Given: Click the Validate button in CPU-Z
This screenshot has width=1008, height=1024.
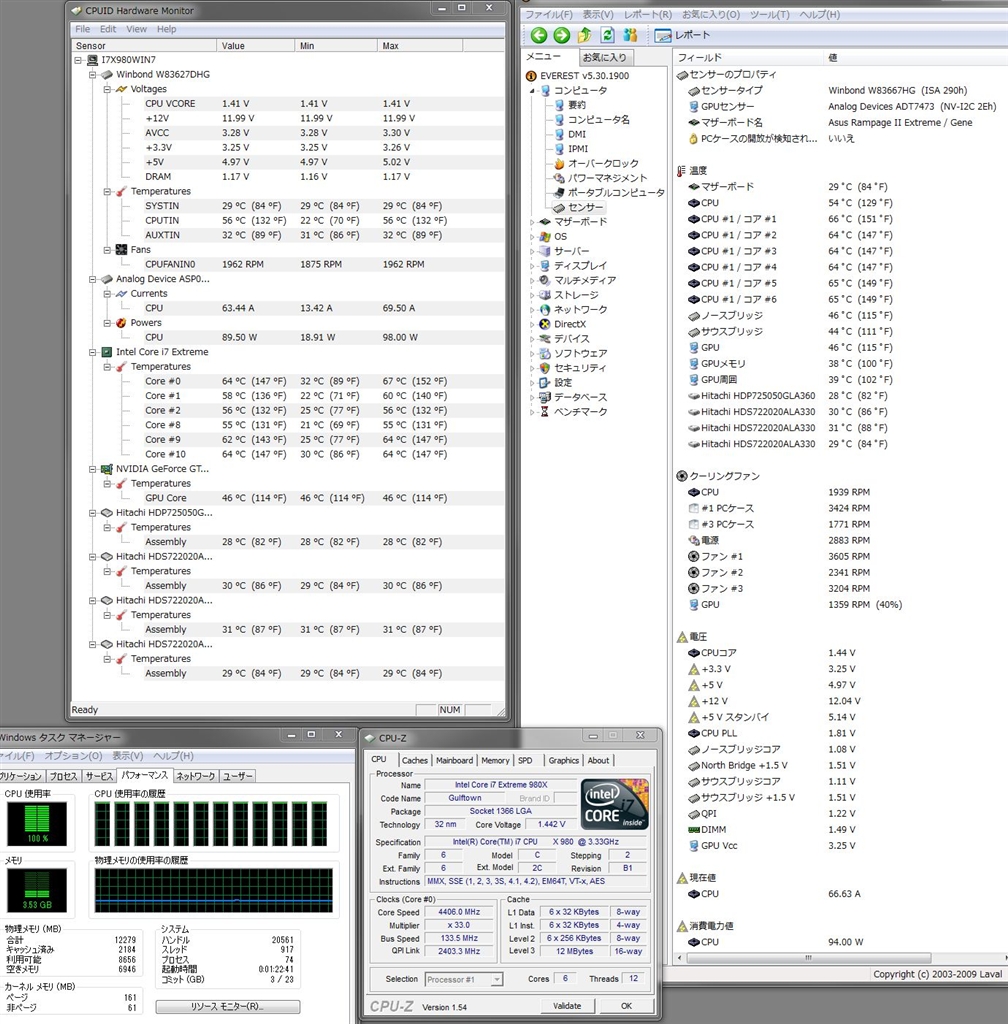Looking at the screenshot, I should [x=566, y=1006].
